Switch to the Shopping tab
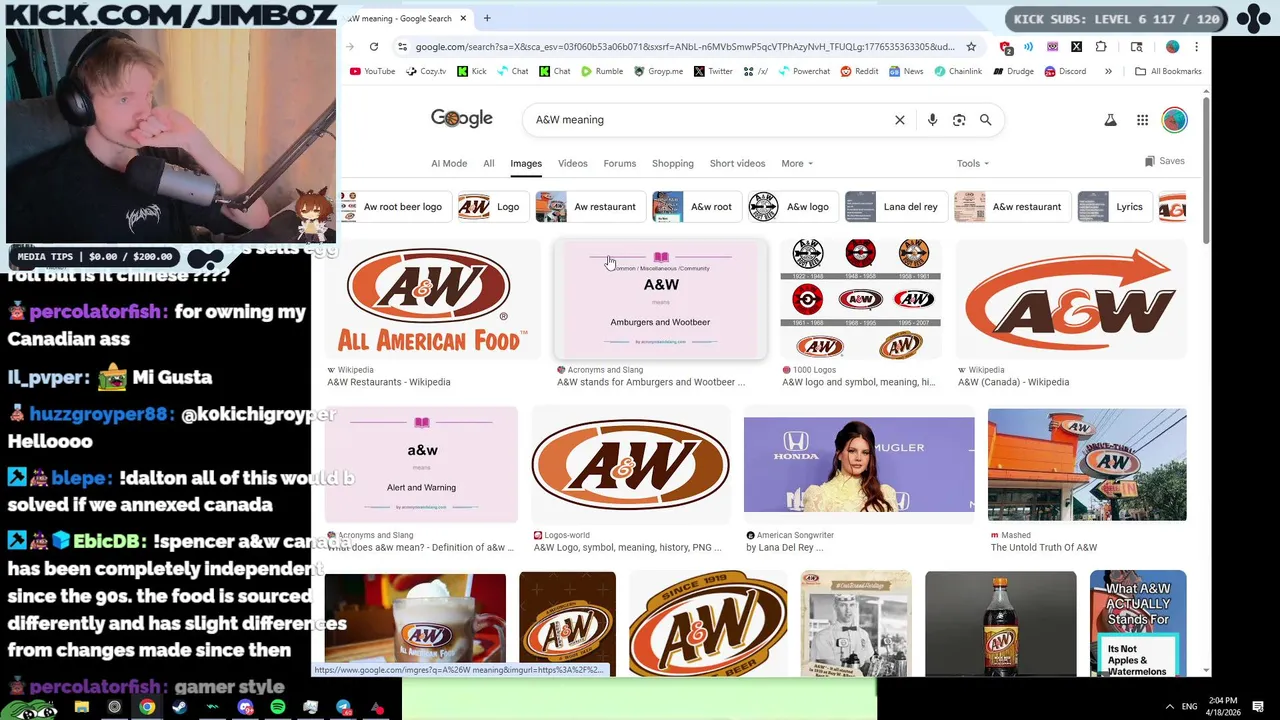This screenshot has height=720, width=1280. point(673,164)
